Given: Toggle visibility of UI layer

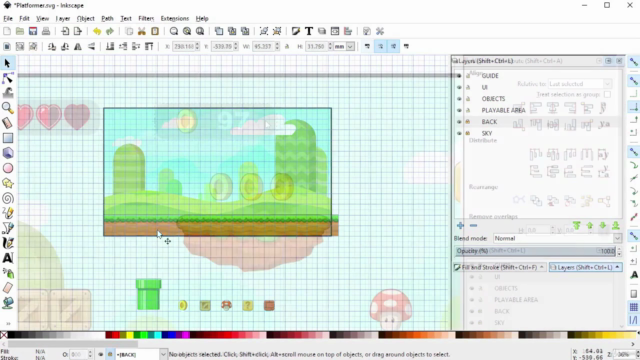Looking at the screenshot, I should 459,87.
